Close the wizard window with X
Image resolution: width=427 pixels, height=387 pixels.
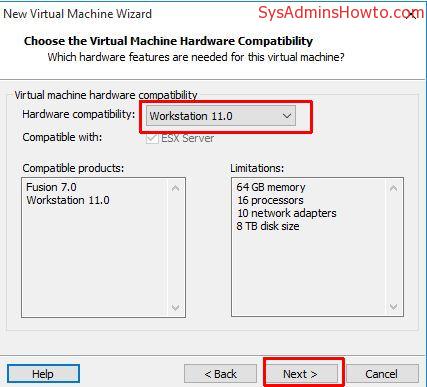point(412,14)
